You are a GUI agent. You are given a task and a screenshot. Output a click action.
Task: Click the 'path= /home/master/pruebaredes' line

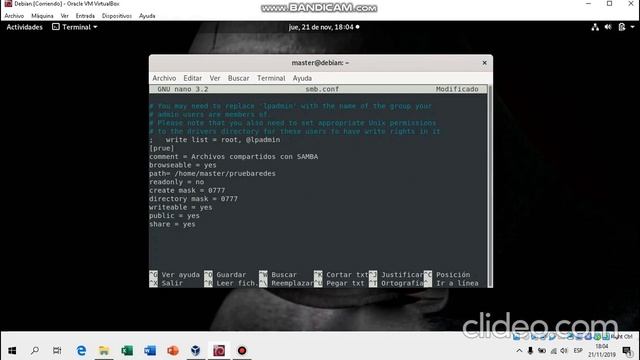coord(212,173)
